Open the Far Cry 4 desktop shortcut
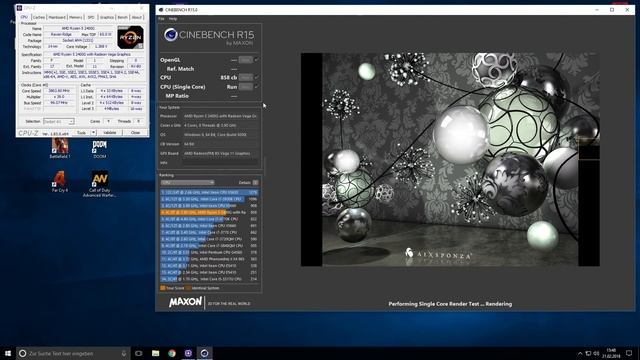This screenshot has width=640, height=360. [x=60, y=182]
